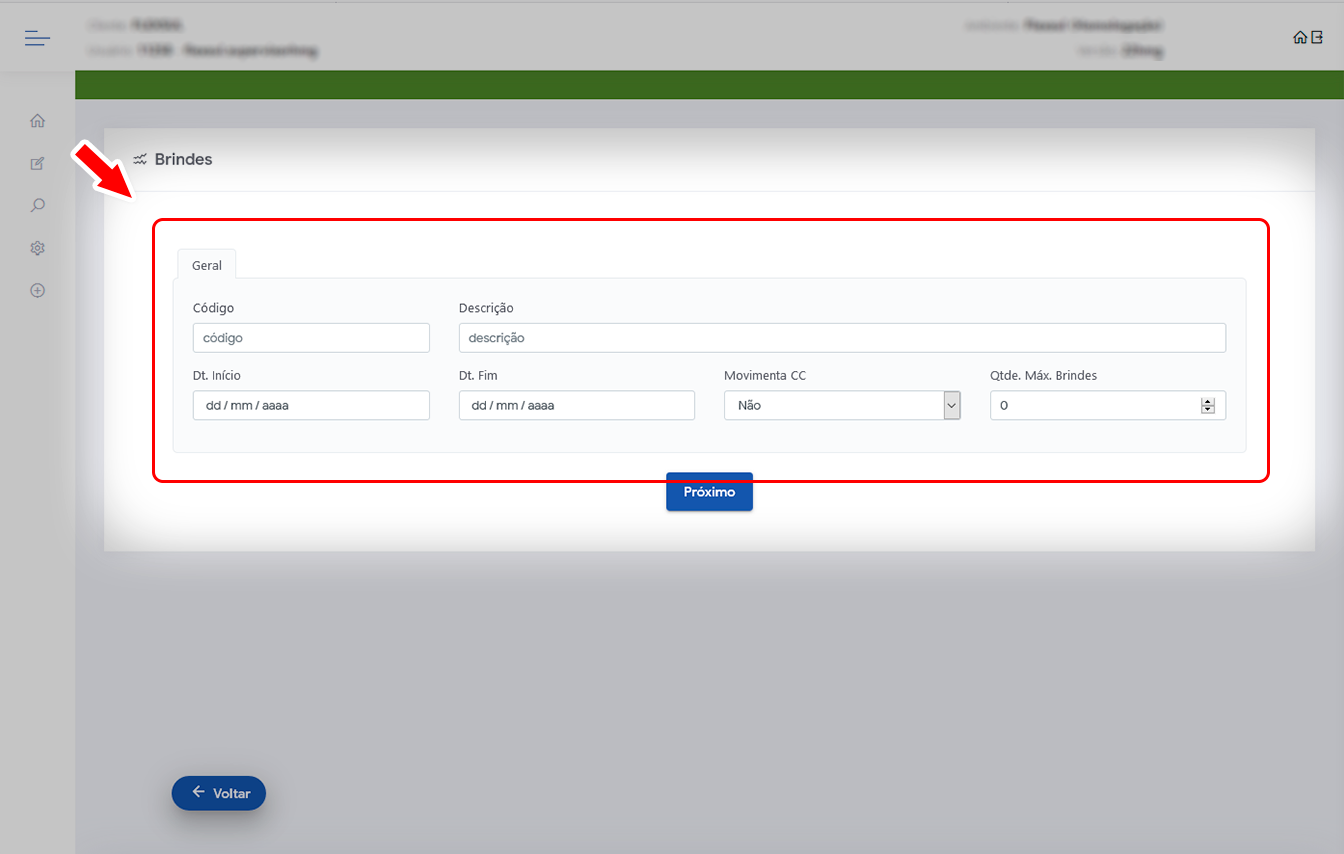The height and width of the screenshot is (854, 1344).
Task: Open the Dt. Início date field
Action: (311, 405)
